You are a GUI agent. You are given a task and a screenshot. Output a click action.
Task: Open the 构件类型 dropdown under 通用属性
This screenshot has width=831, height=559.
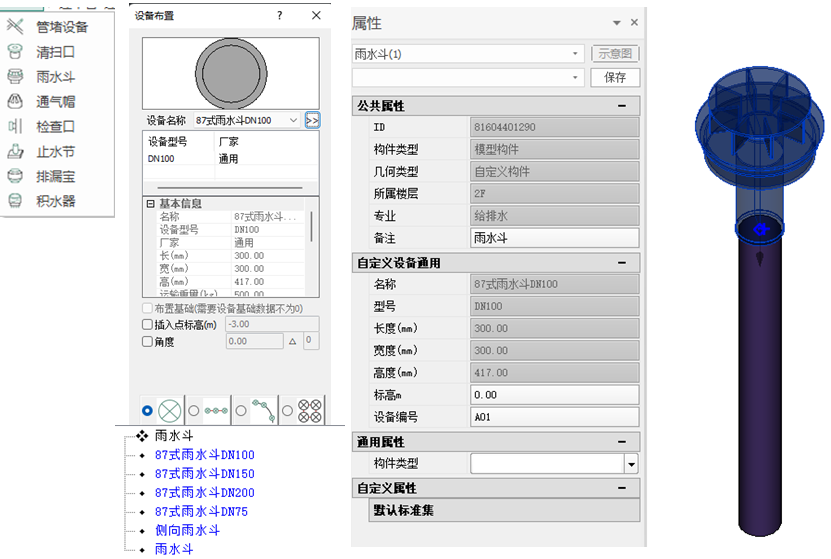tap(630, 464)
